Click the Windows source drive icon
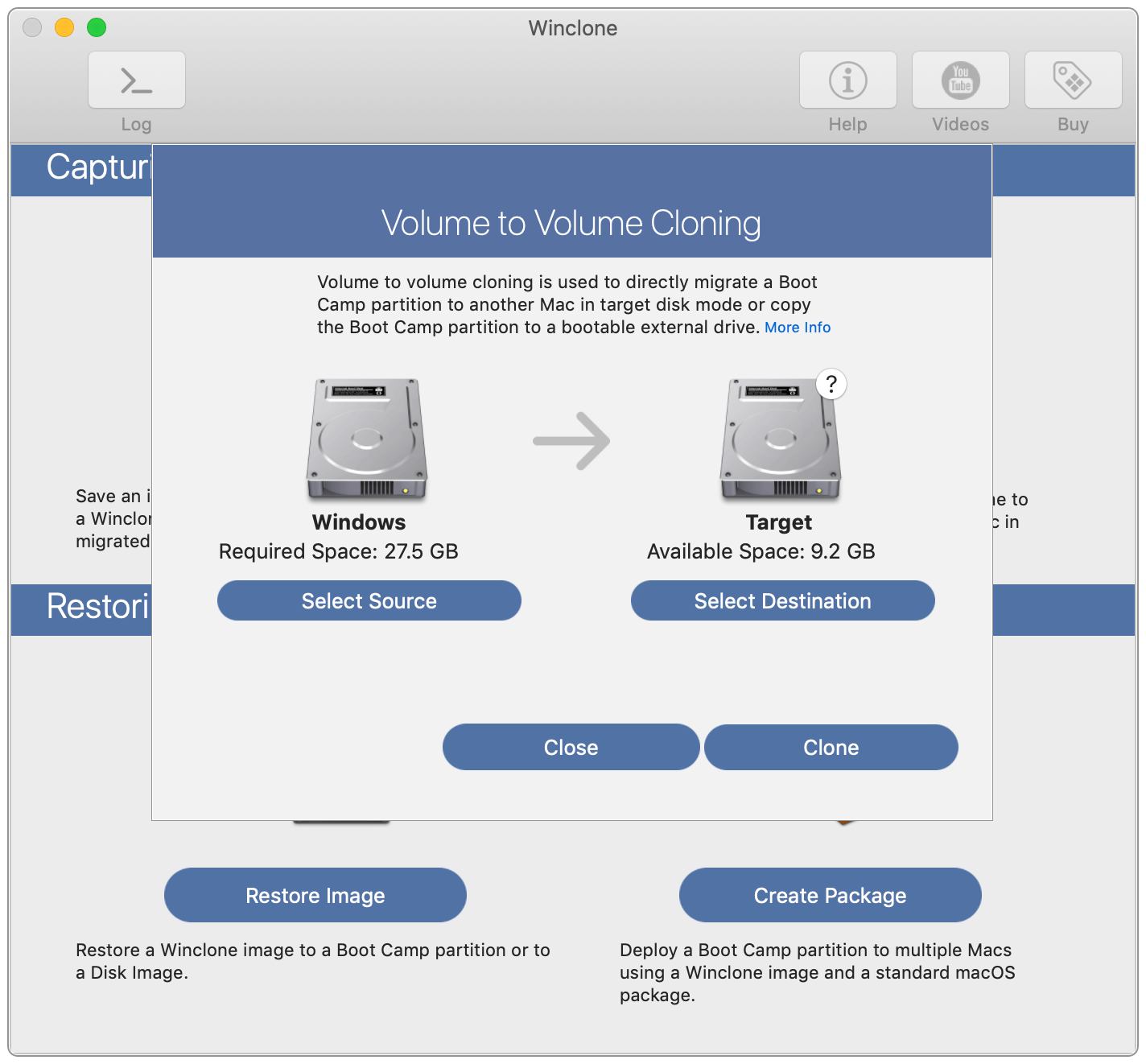 click(367, 439)
